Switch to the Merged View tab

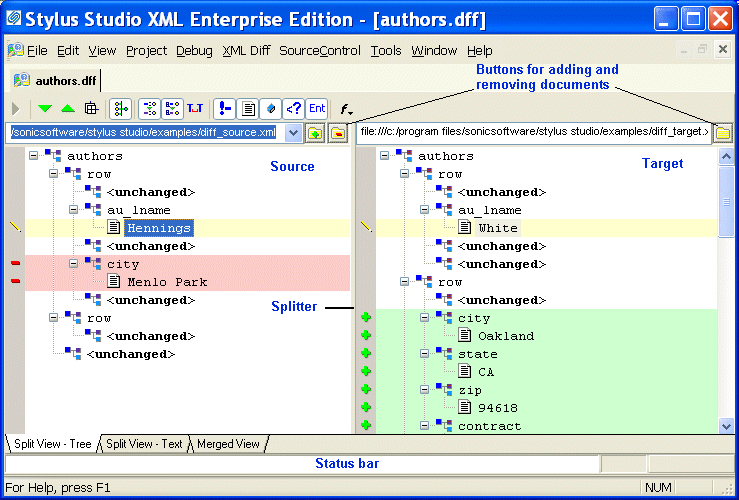228,444
